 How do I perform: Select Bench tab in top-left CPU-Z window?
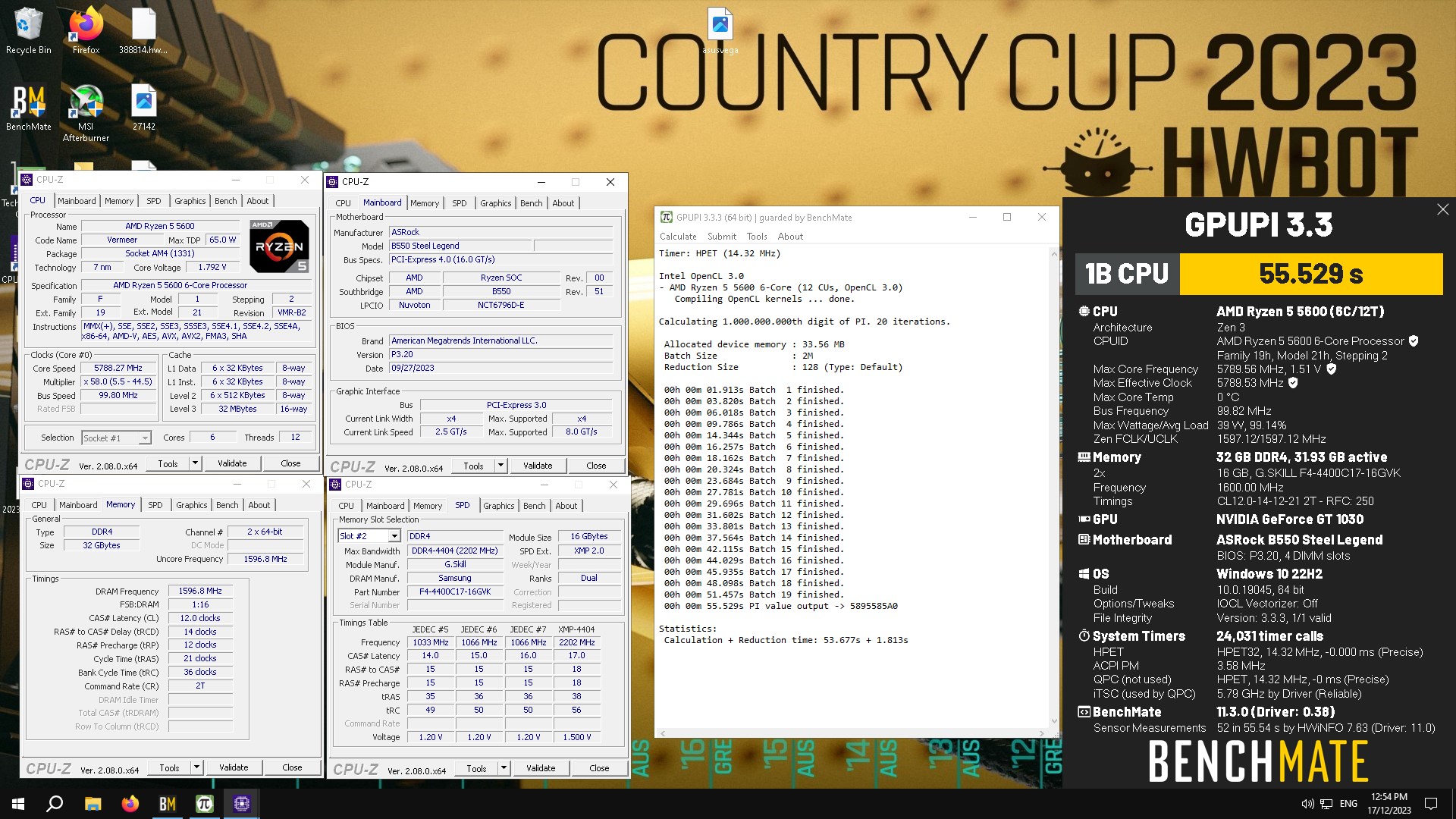[x=225, y=201]
